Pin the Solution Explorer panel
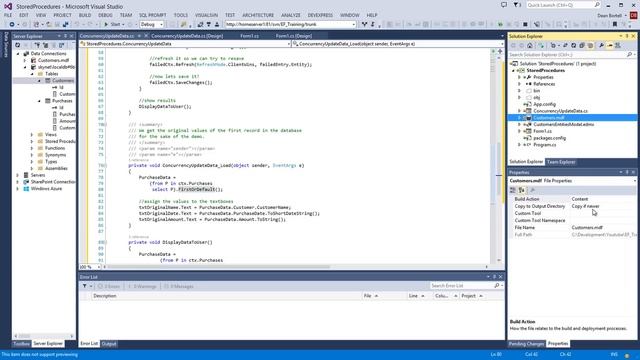640x360 pixels. [x=627, y=36]
